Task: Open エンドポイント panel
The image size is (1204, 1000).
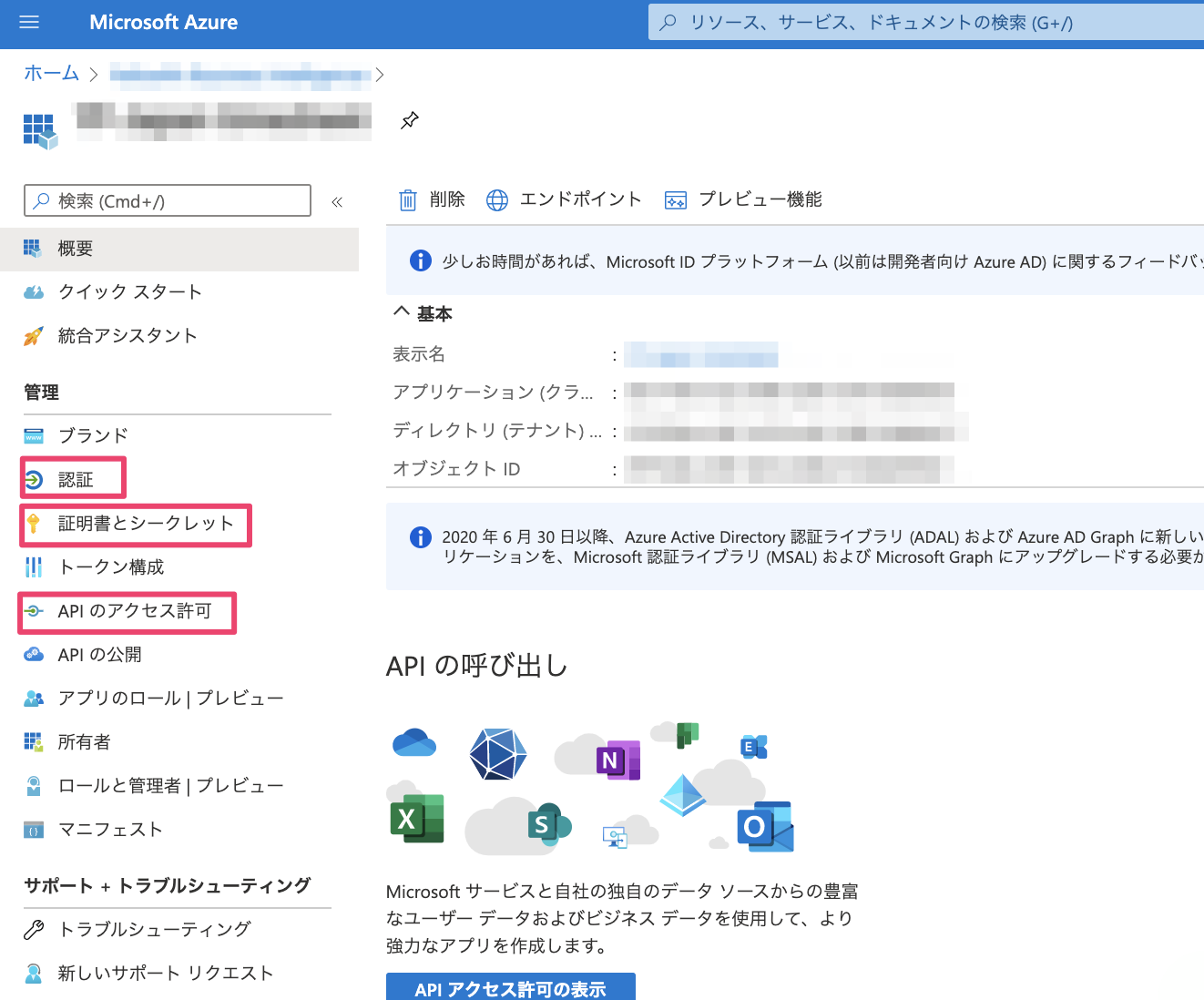Action: tap(564, 199)
